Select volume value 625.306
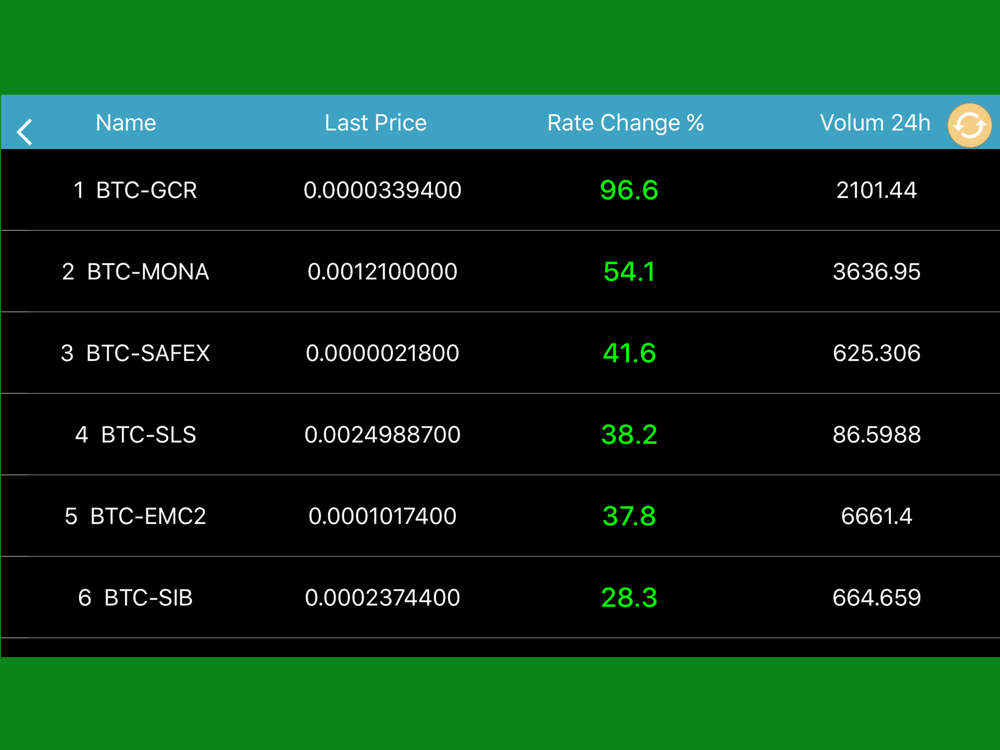This screenshot has height=750, width=1000. (x=876, y=353)
